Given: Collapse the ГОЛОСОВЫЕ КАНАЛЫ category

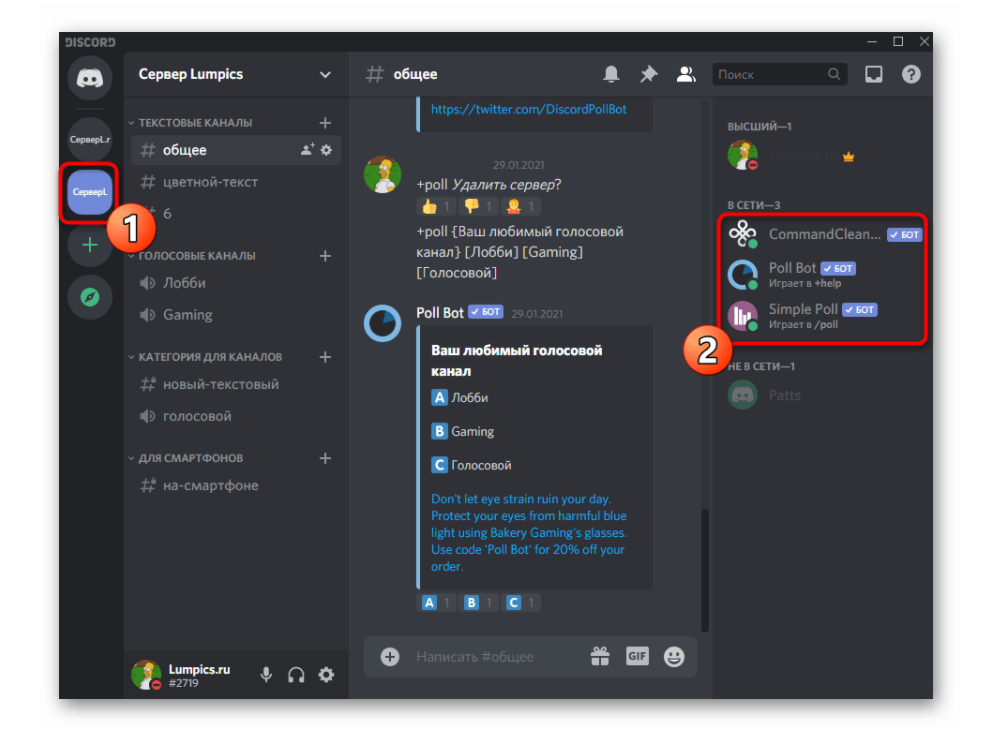Looking at the screenshot, I should click(x=196, y=256).
